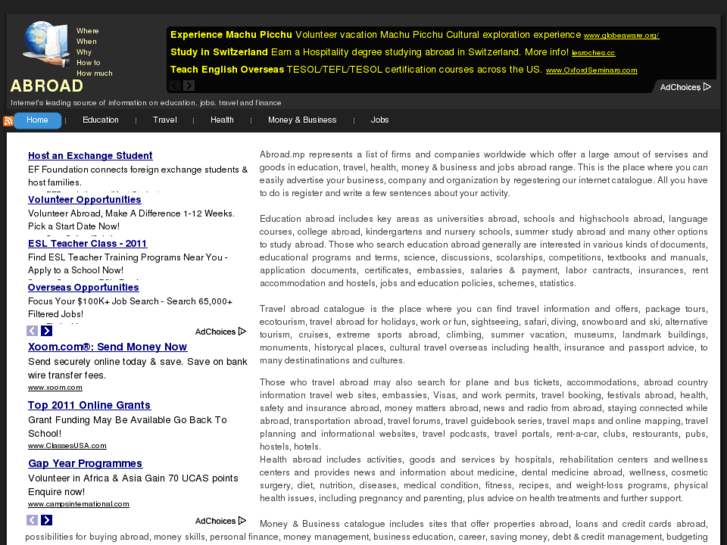This screenshot has width=727, height=545.
Task: Click 'Where' text beside logo
Action: [x=88, y=31]
